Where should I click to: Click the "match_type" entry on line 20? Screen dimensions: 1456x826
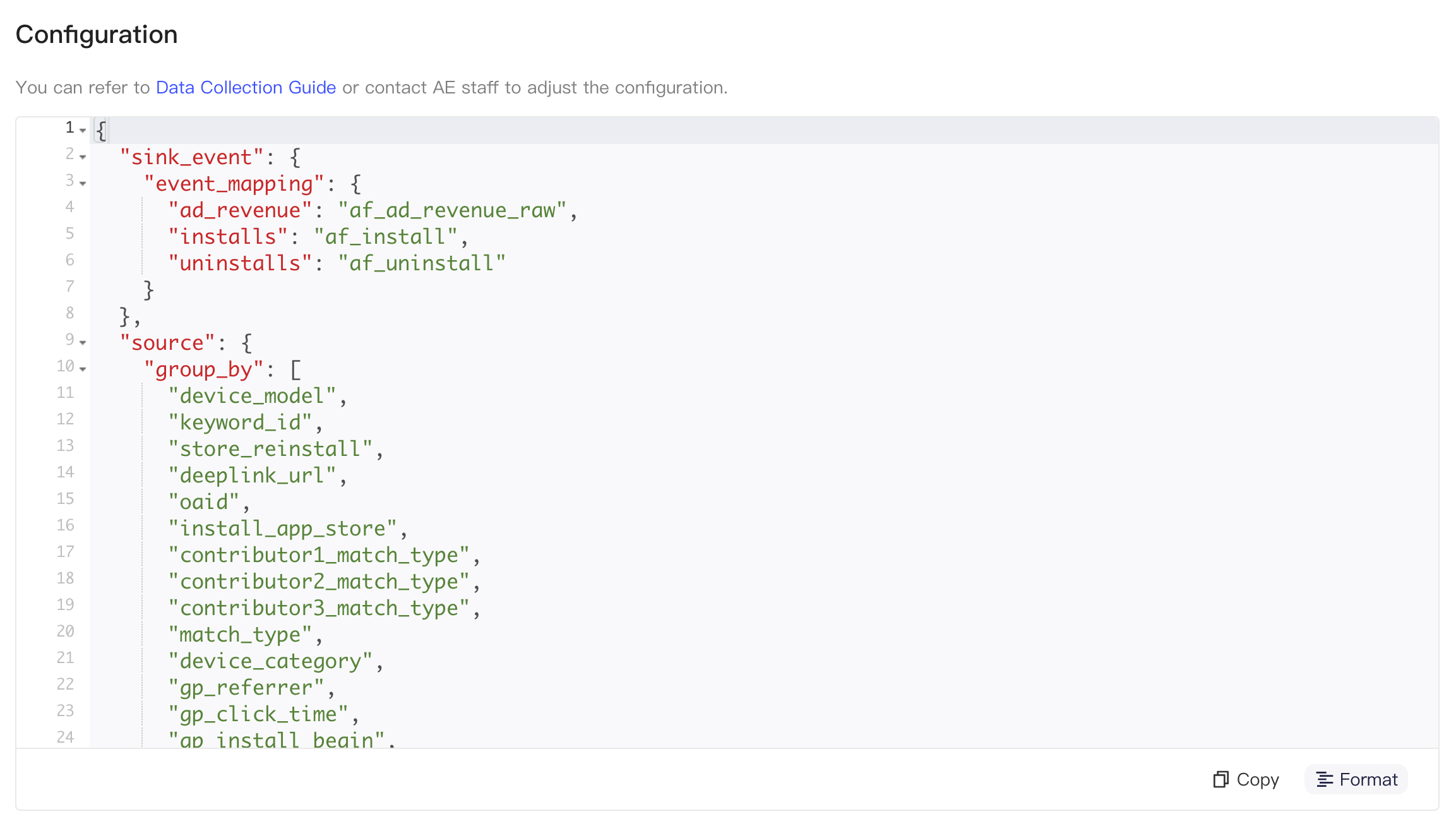240,634
